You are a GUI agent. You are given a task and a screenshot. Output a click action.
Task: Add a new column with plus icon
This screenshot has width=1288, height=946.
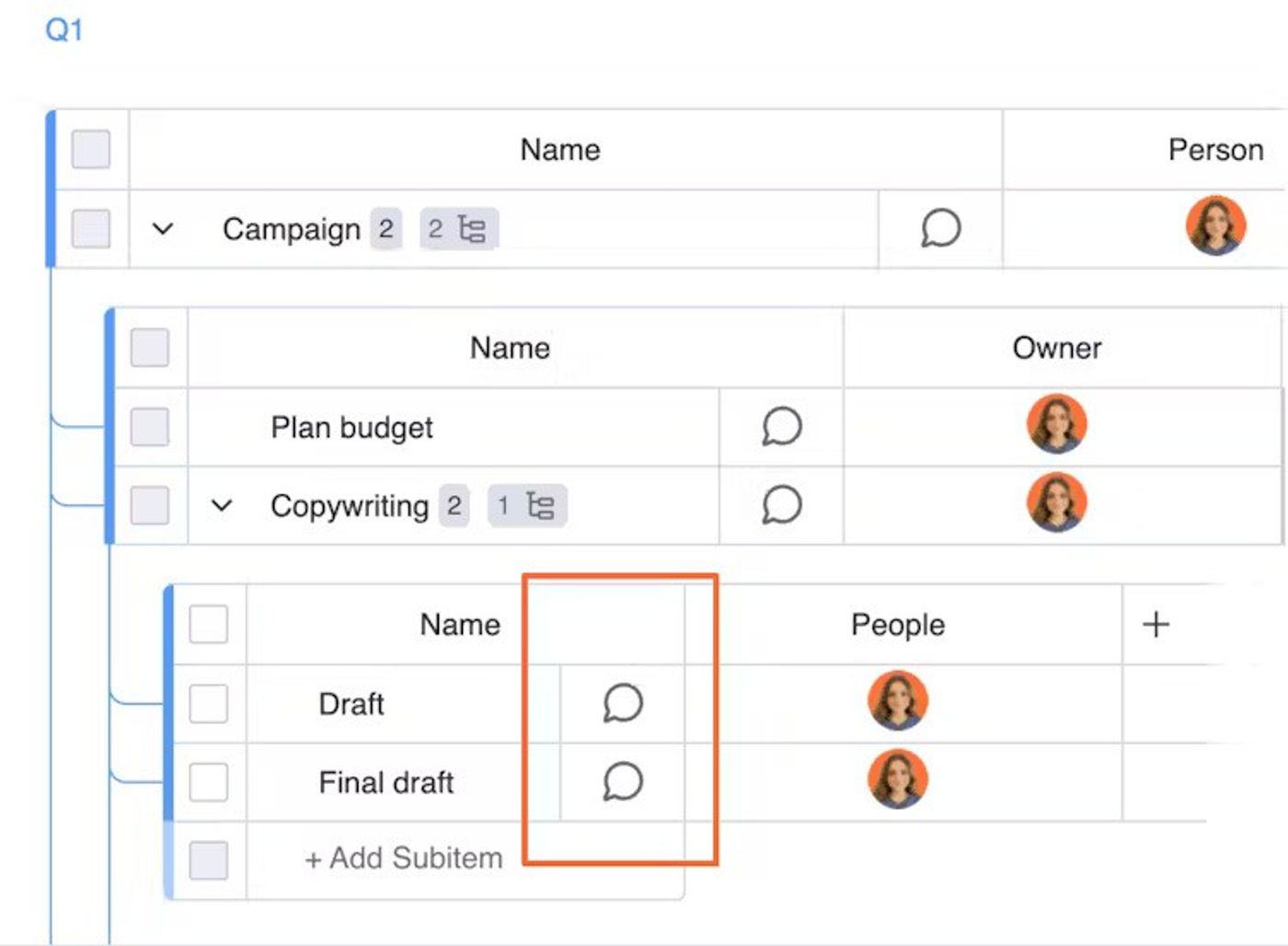click(1156, 625)
